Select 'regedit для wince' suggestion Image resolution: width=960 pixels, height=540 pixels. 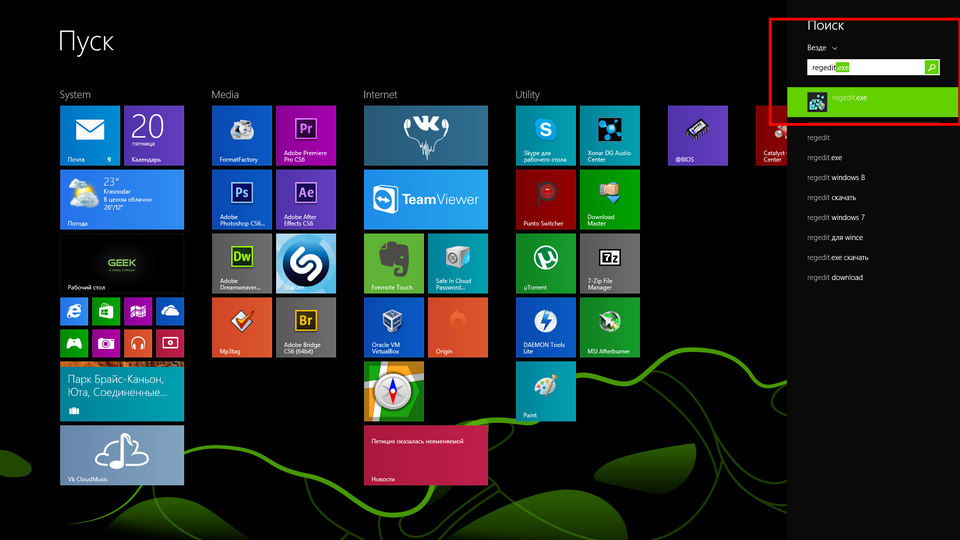[834, 238]
